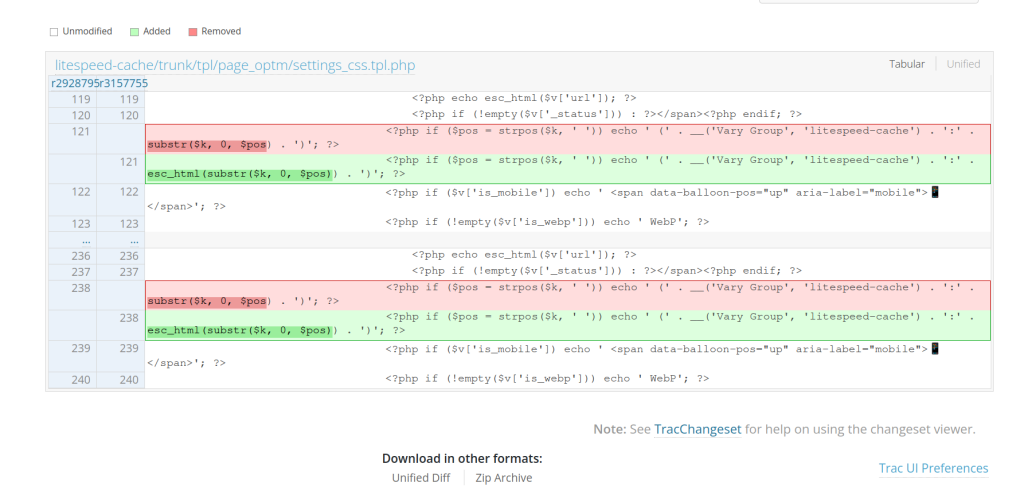Switch to the Unified diff view
The height and width of the screenshot is (495, 1024).
click(x=963, y=64)
